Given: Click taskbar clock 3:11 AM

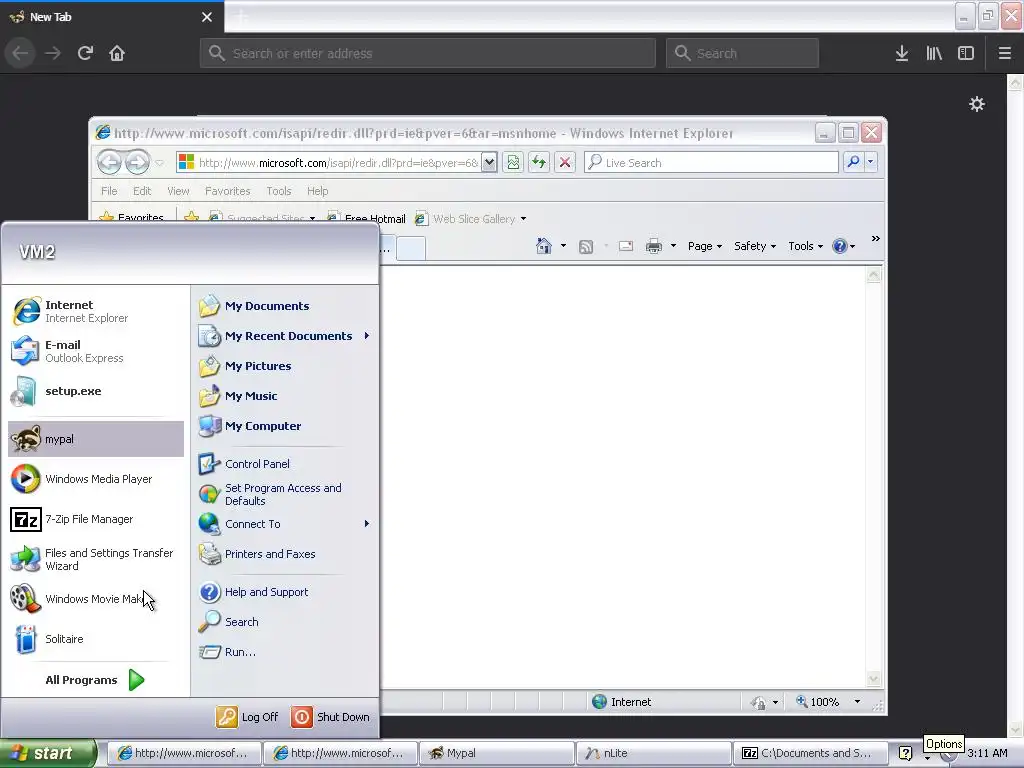Looking at the screenshot, I should click(x=987, y=753).
